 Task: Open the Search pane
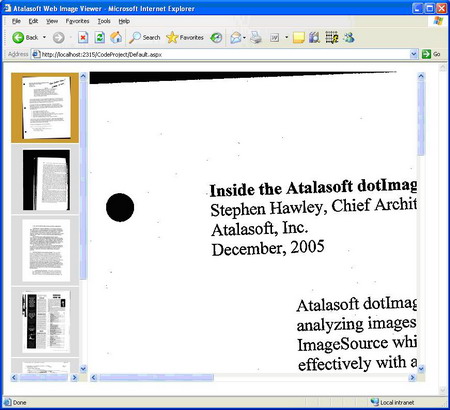coord(145,38)
